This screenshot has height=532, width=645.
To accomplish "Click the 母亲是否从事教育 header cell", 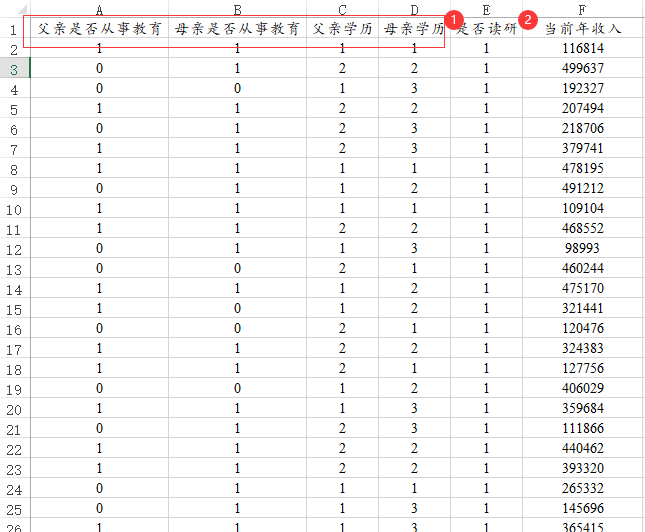I will pyautogui.click(x=237, y=29).
